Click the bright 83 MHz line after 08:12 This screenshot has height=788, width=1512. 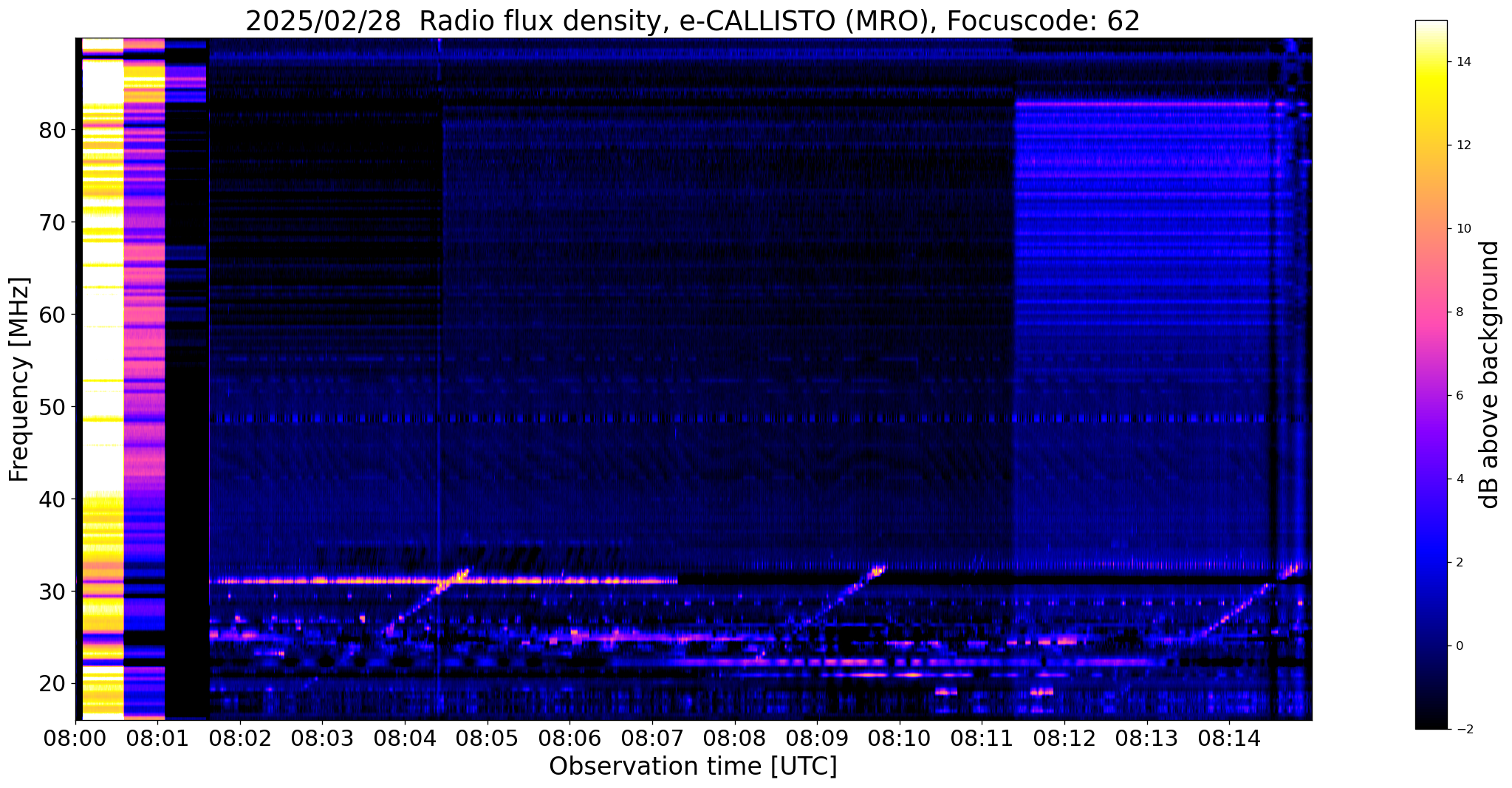[1141, 104]
